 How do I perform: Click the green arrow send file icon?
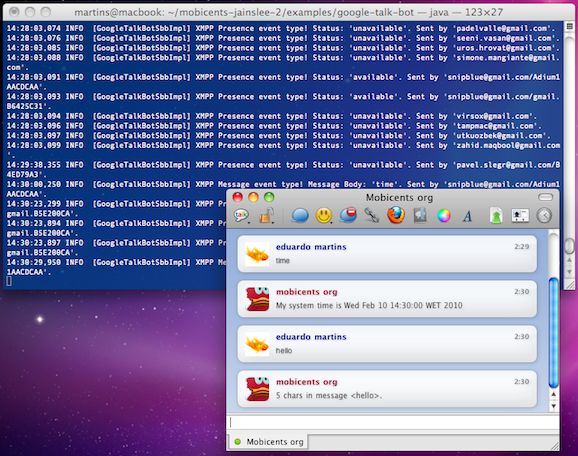[496, 216]
